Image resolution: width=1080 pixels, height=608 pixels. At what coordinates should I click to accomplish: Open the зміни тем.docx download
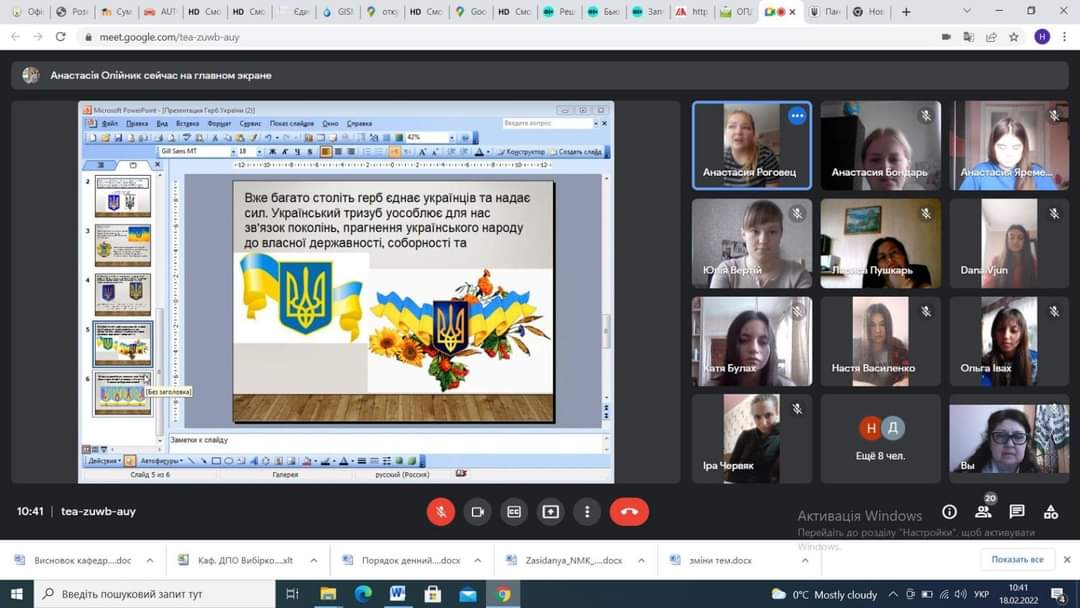click(x=714, y=560)
